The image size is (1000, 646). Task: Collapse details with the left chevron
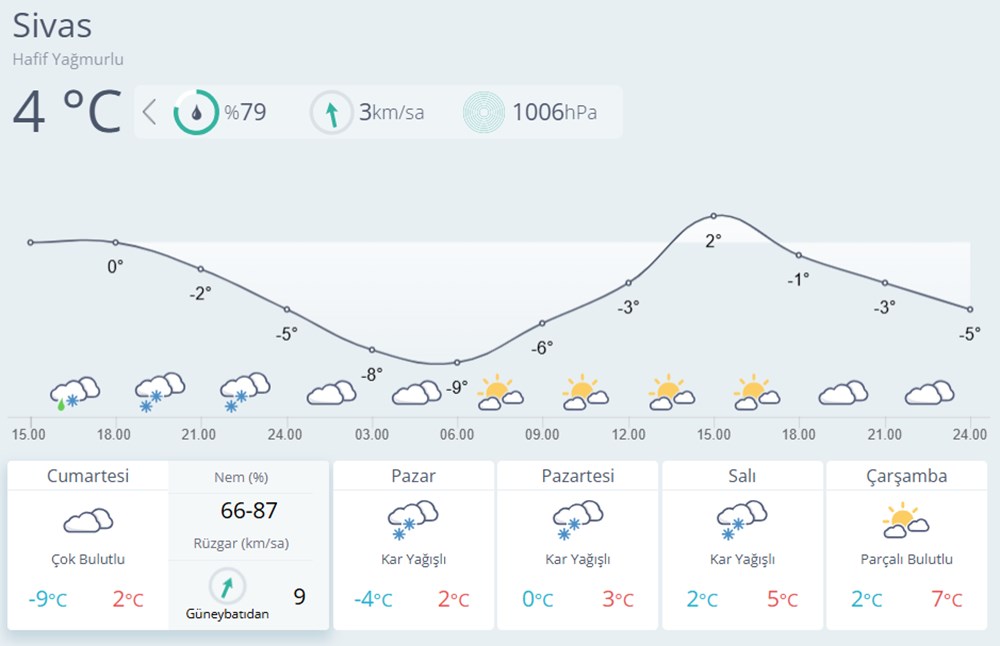click(x=150, y=112)
